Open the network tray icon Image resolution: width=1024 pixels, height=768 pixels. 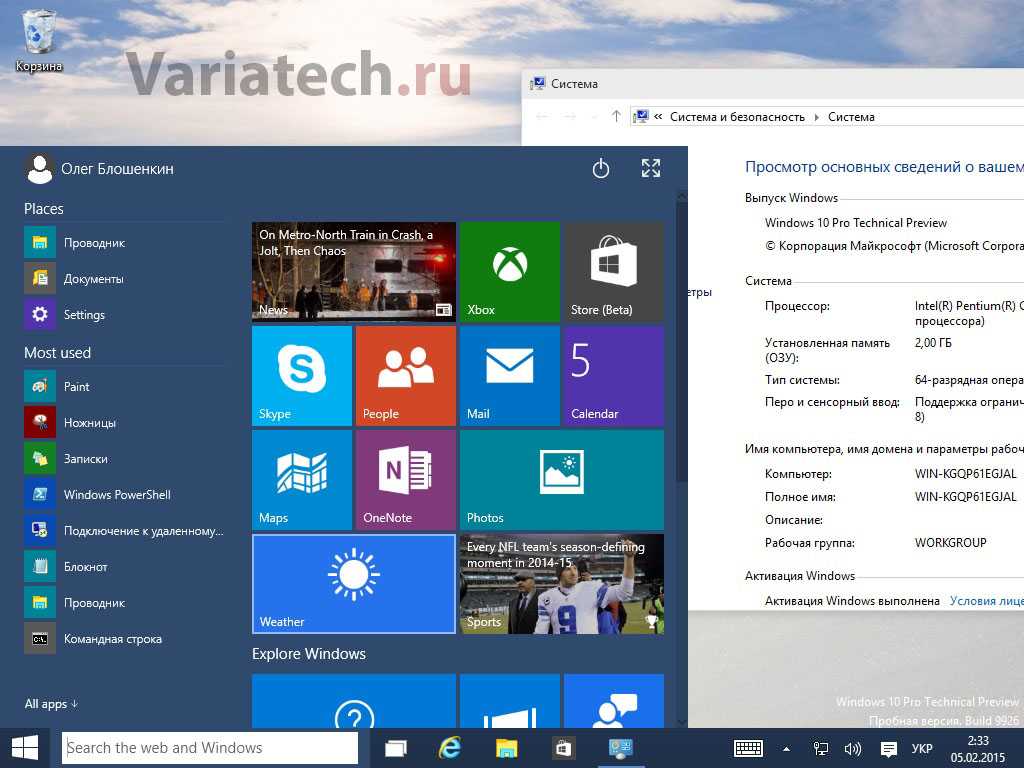[x=820, y=748]
